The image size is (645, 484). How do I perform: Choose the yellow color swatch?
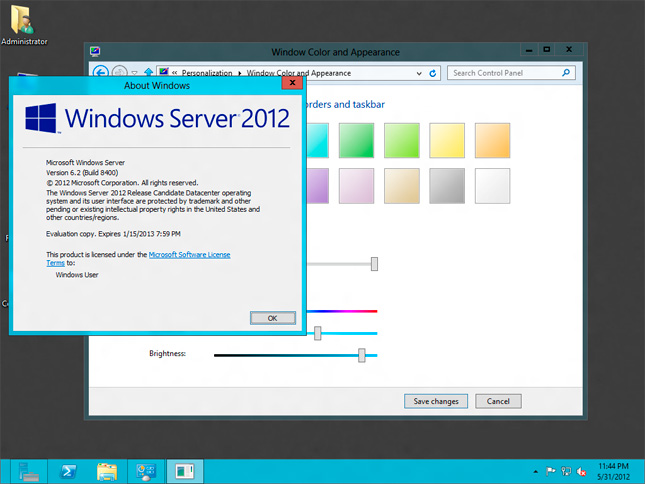click(x=447, y=140)
